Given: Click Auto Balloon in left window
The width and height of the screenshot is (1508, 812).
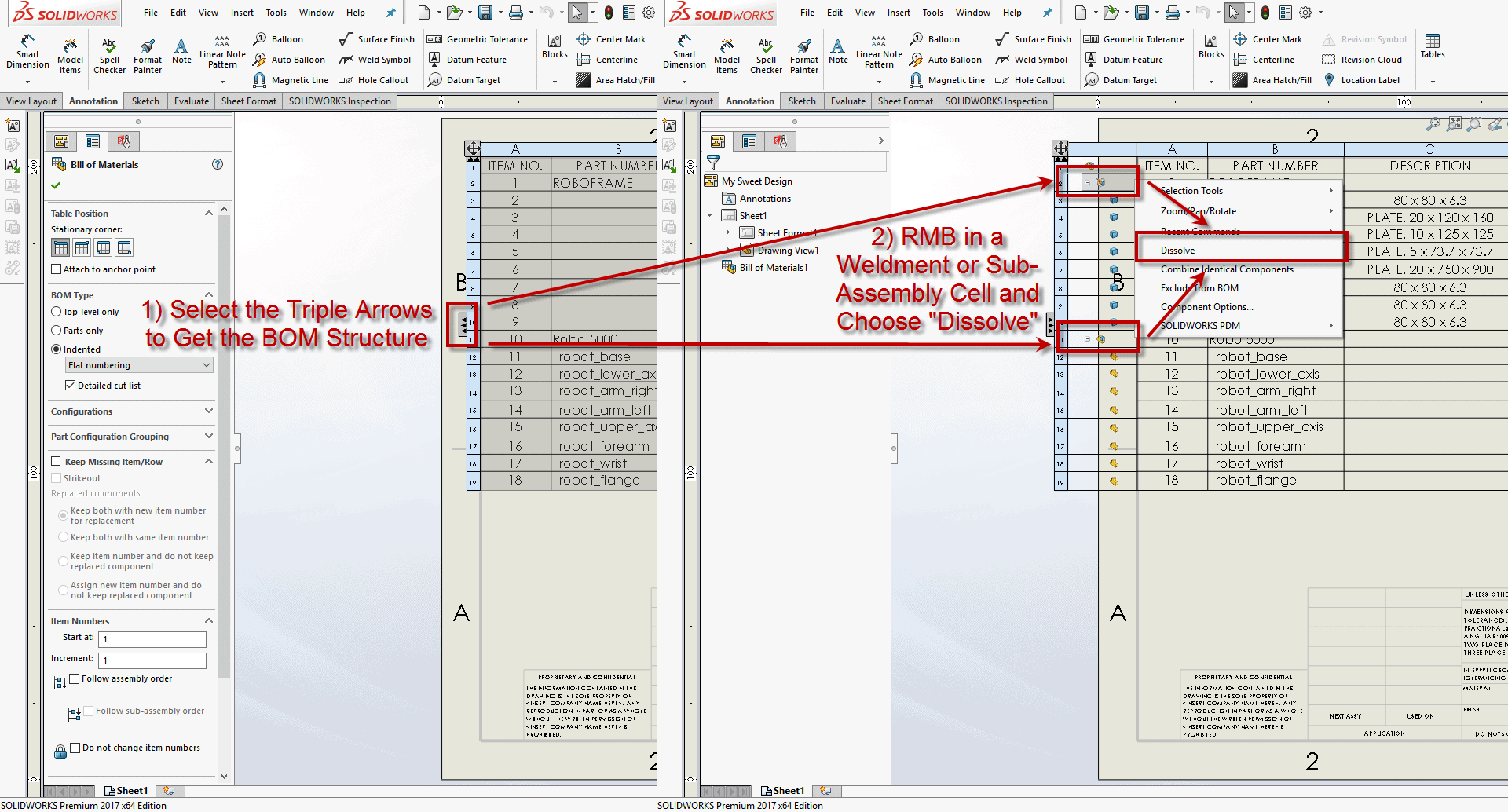Looking at the screenshot, I should click(289, 60).
